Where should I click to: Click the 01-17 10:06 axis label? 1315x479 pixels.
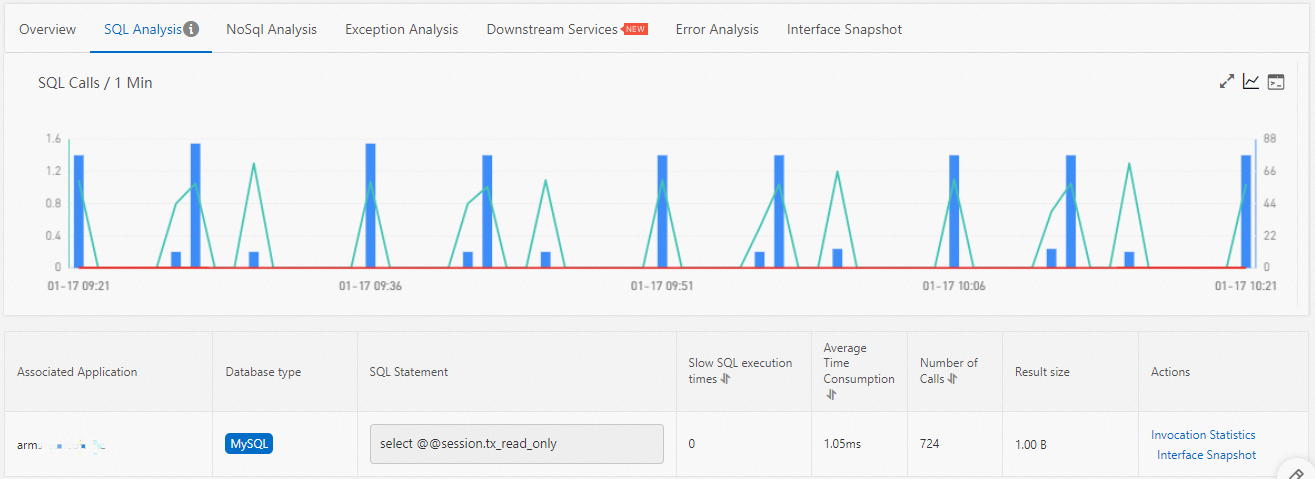[x=954, y=285]
